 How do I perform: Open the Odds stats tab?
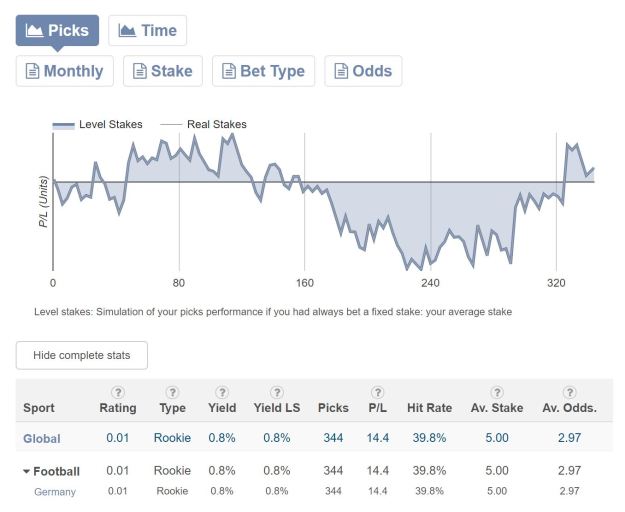click(x=362, y=71)
